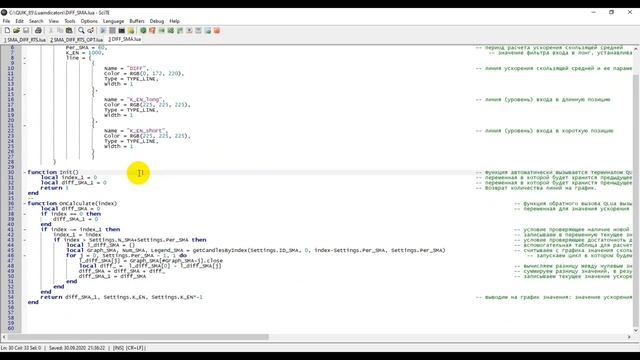Screen dimensions: 640x360
Task: Open the View menu
Action: (53, 21)
